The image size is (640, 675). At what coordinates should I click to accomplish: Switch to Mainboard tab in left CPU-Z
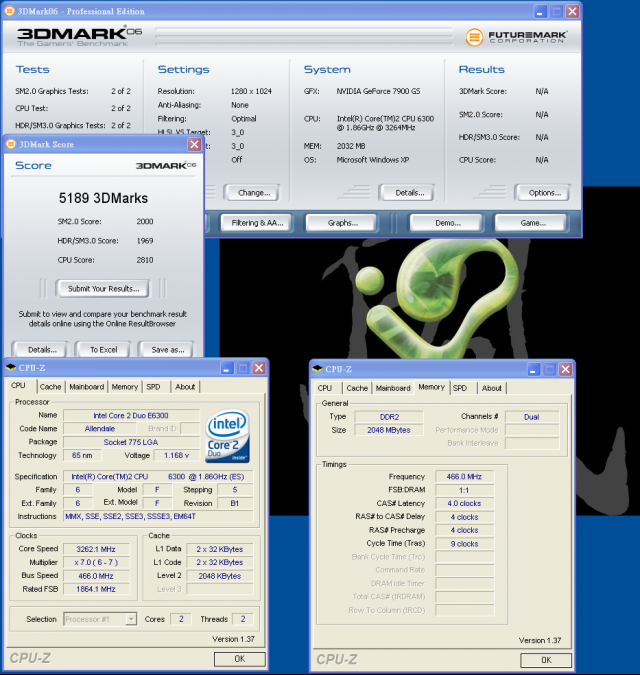(87, 387)
